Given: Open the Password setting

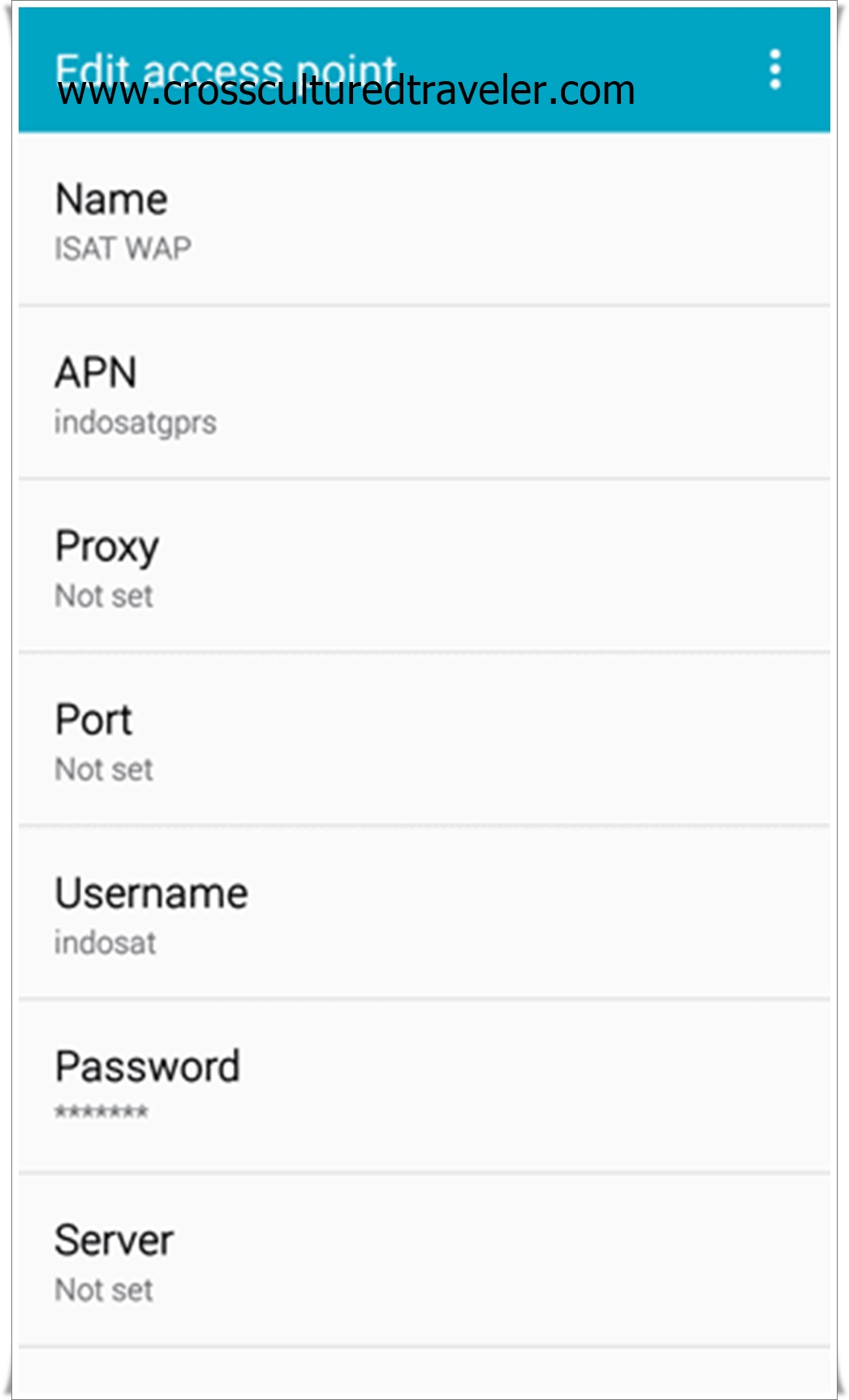Looking at the screenshot, I should [x=424, y=1087].
